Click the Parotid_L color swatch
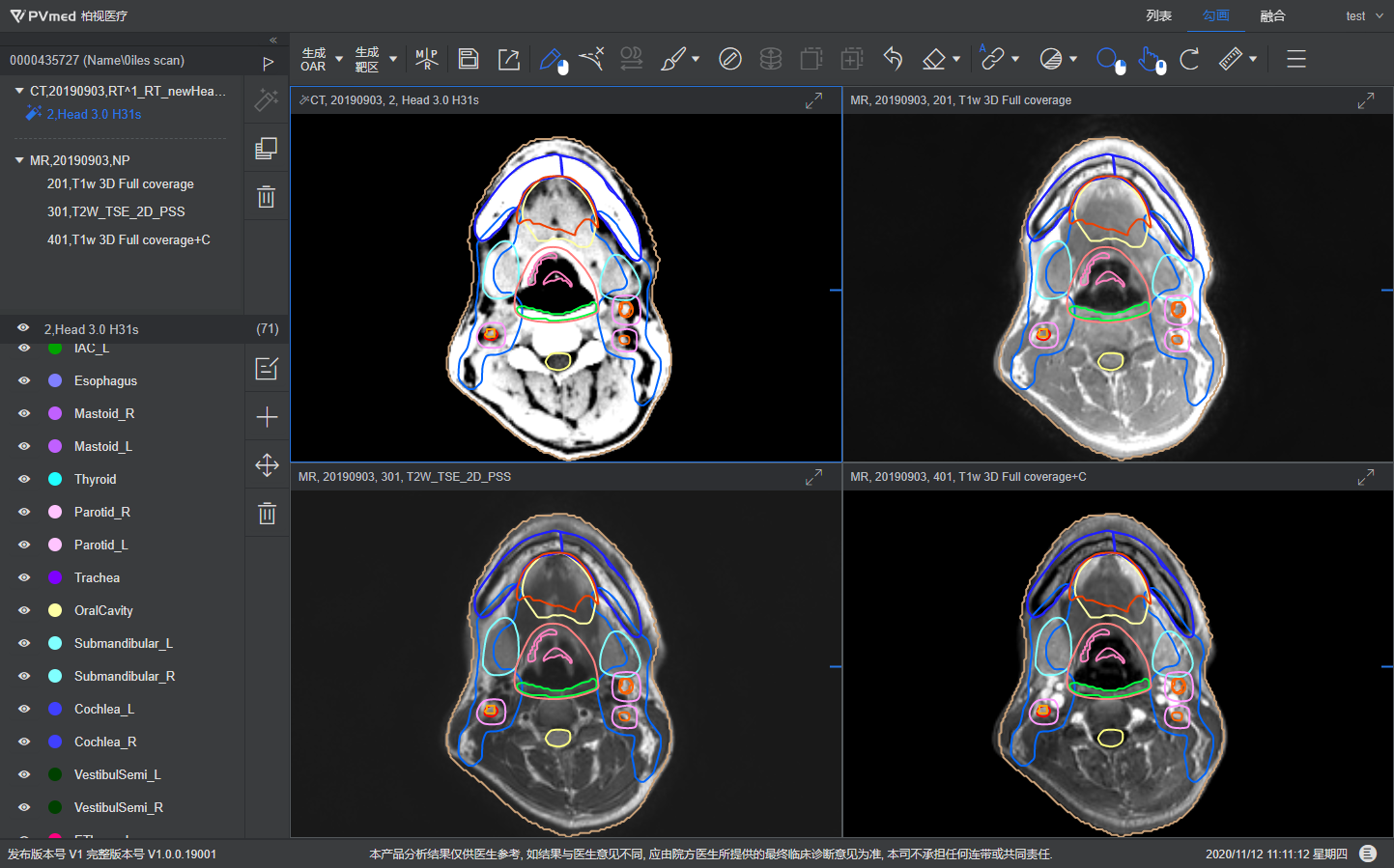 point(55,545)
